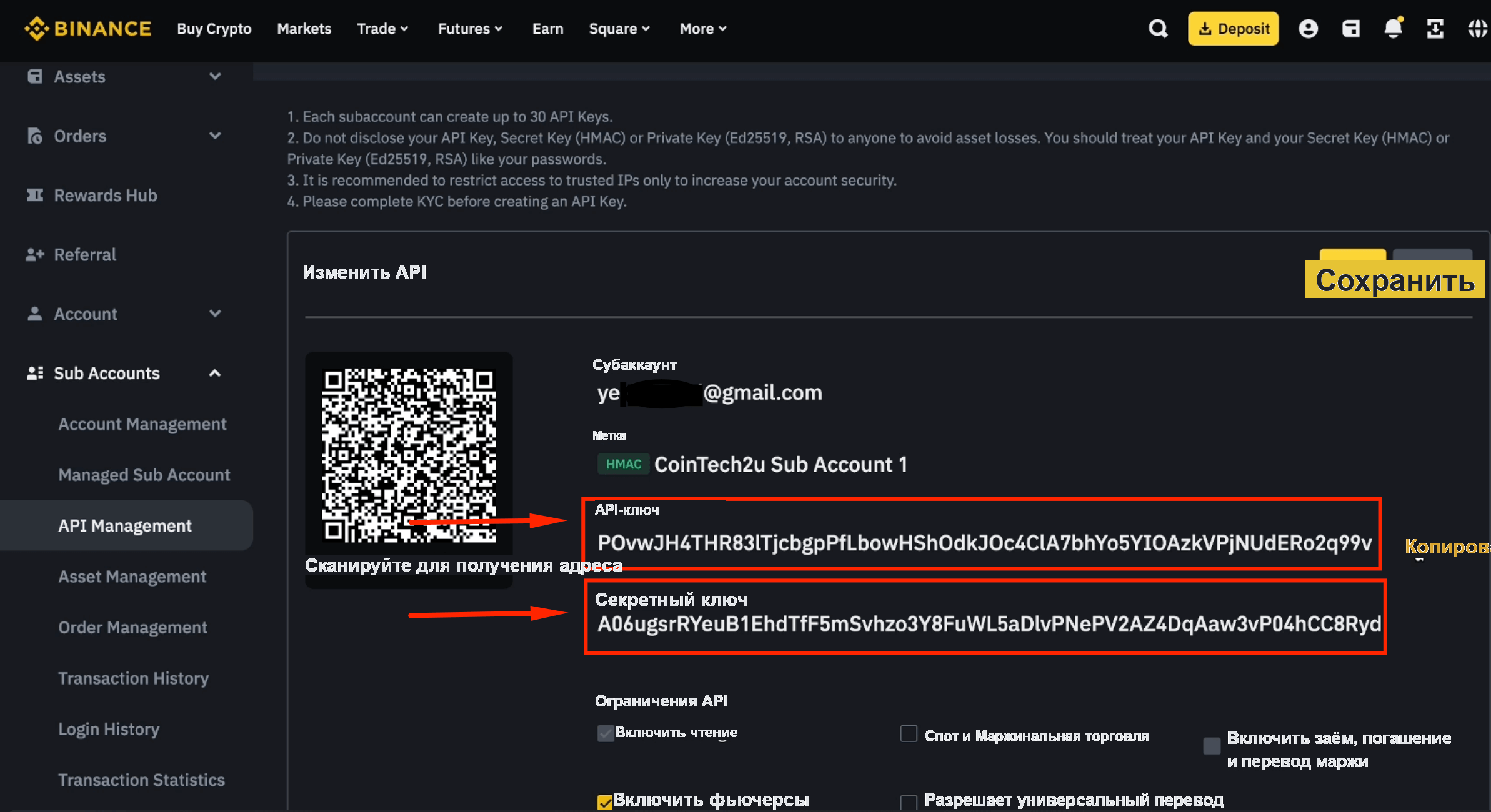Open Transaction History in sidebar
Viewport: 1491px width, 812px height.
pyautogui.click(x=134, y=678)
